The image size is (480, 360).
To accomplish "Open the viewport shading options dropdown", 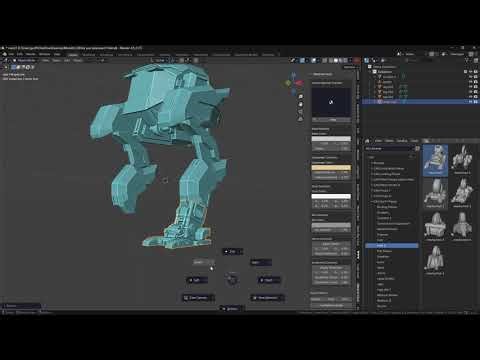I will pyautogui.click(x=350, y=60).
